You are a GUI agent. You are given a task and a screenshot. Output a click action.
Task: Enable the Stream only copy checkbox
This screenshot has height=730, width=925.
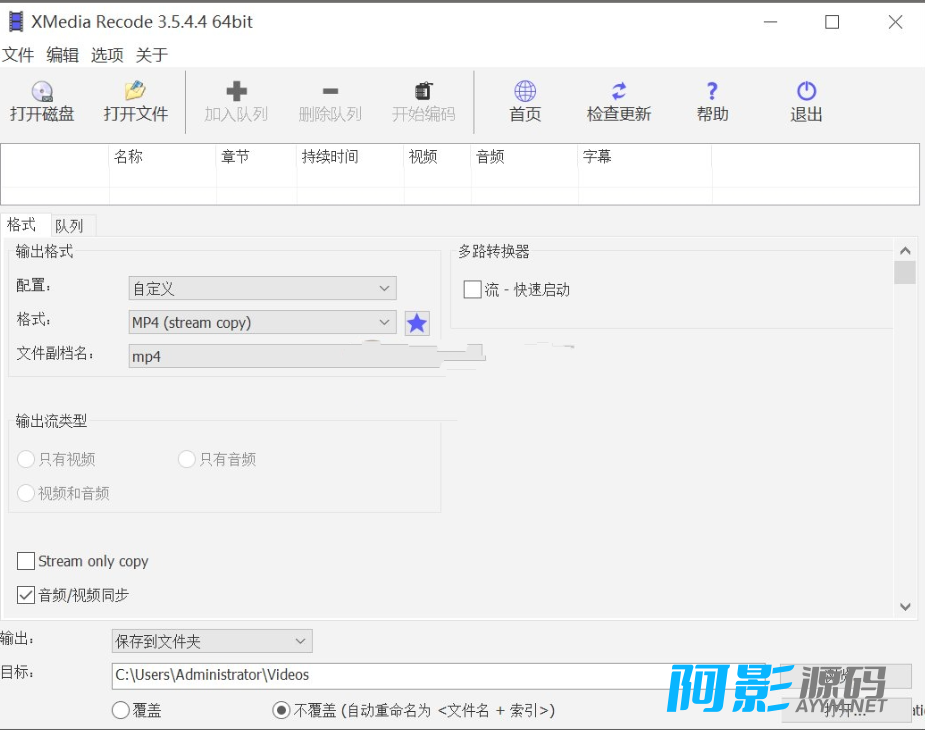[26, 561]
